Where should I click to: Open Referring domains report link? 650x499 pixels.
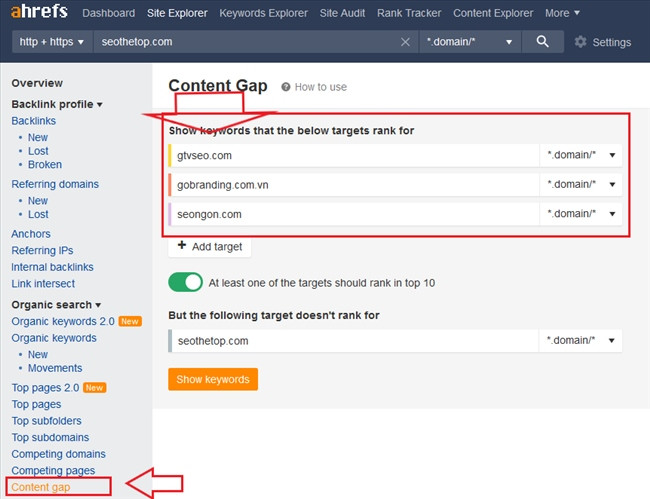click(55, 184)
